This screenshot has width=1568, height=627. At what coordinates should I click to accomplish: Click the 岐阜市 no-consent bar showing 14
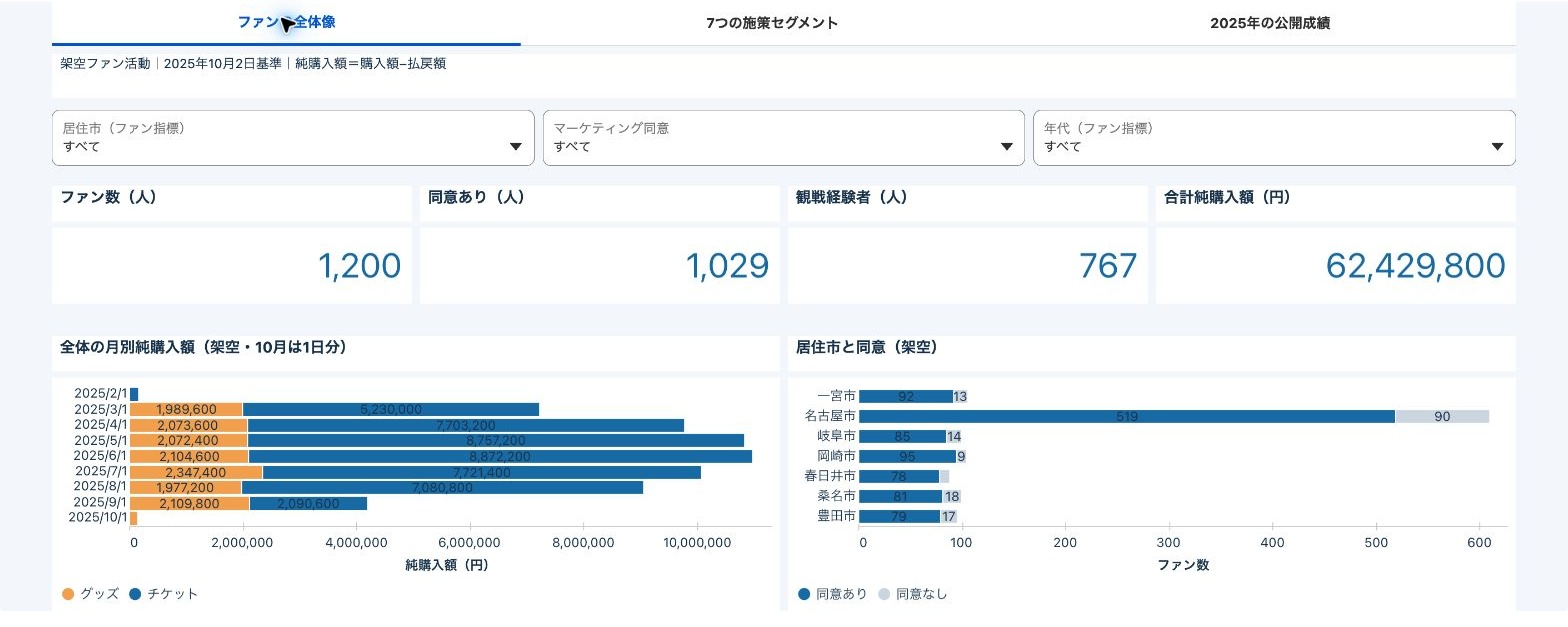[953, 436]
